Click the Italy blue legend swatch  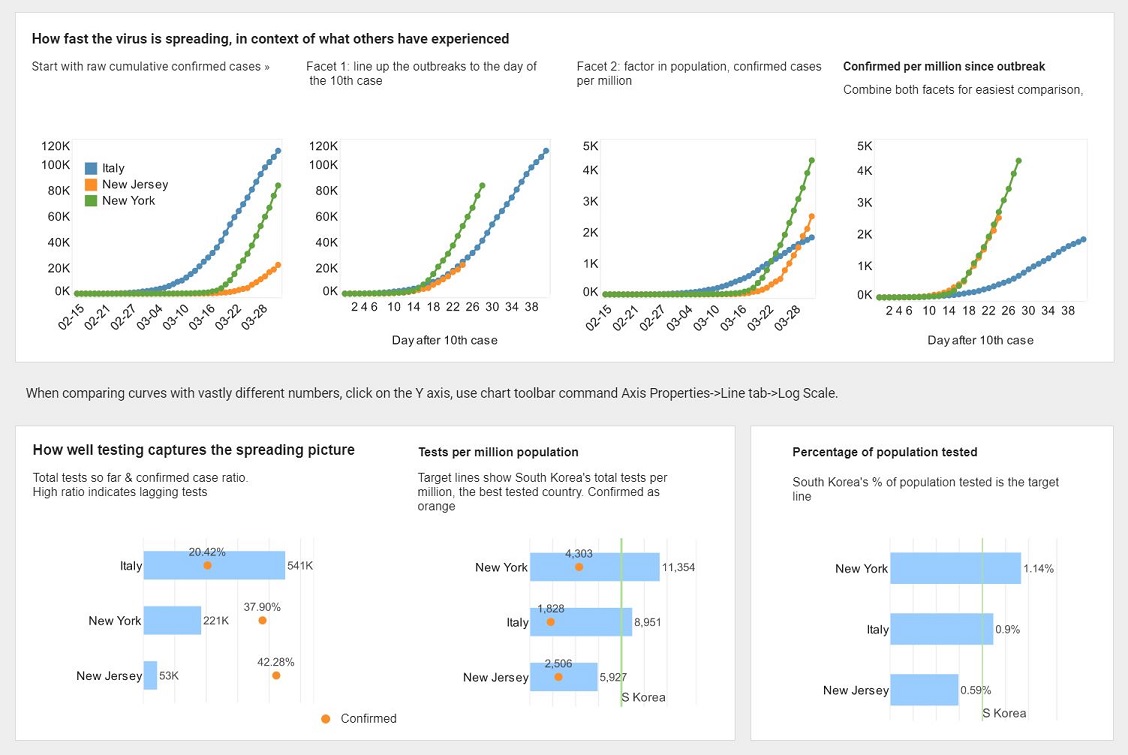(x=91, y=169)
